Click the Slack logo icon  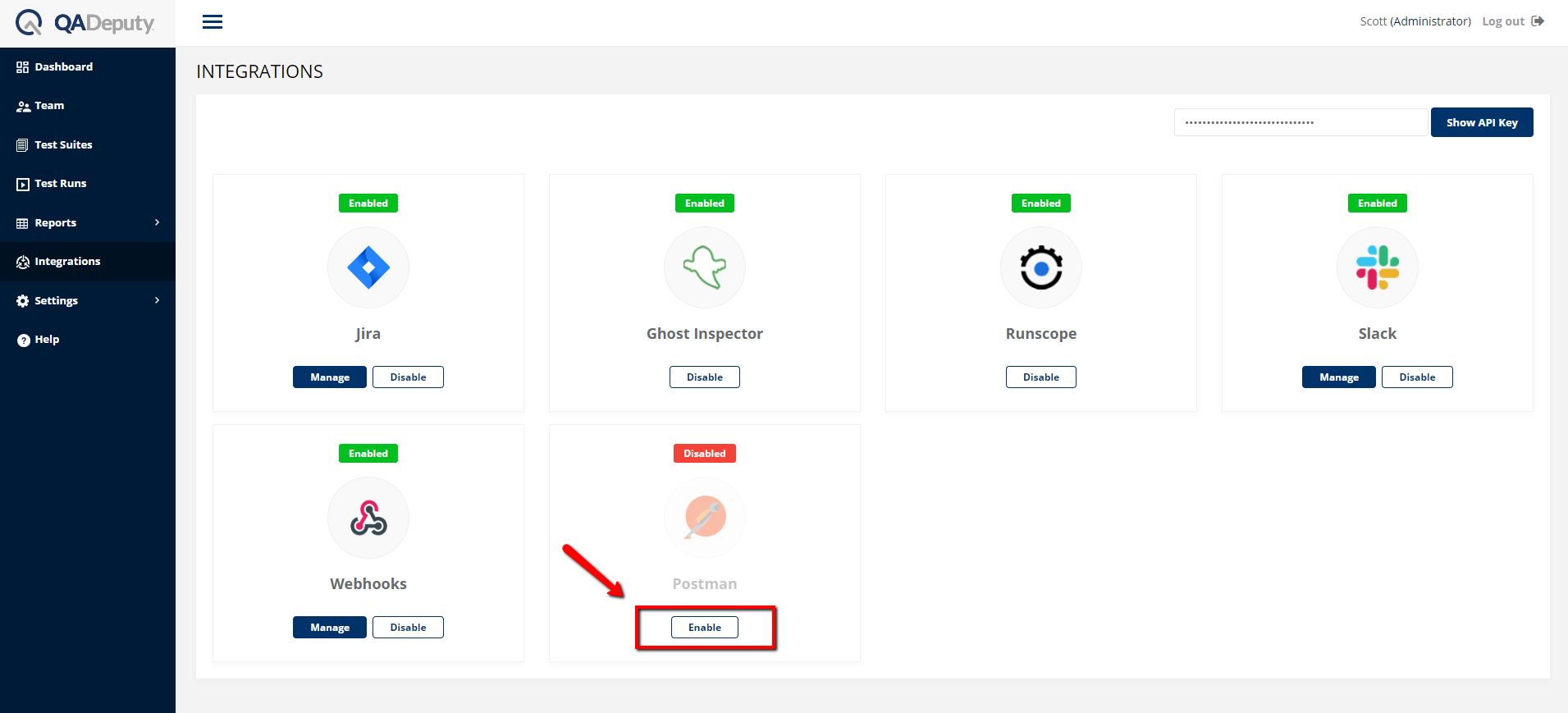click(x=1378, y=267)
